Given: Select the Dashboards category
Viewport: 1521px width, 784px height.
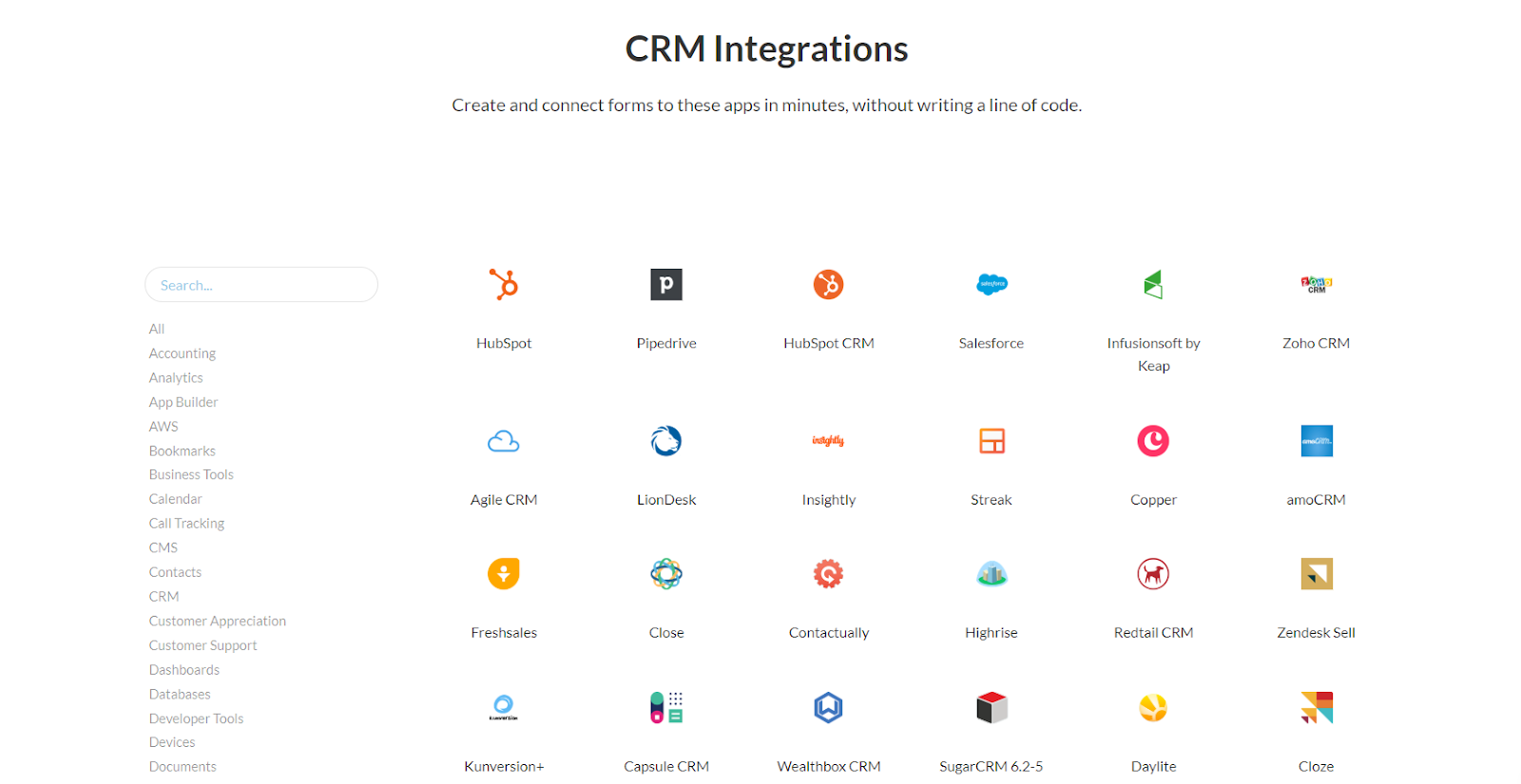Looking at the screenshot, I should tap(184, 670).
